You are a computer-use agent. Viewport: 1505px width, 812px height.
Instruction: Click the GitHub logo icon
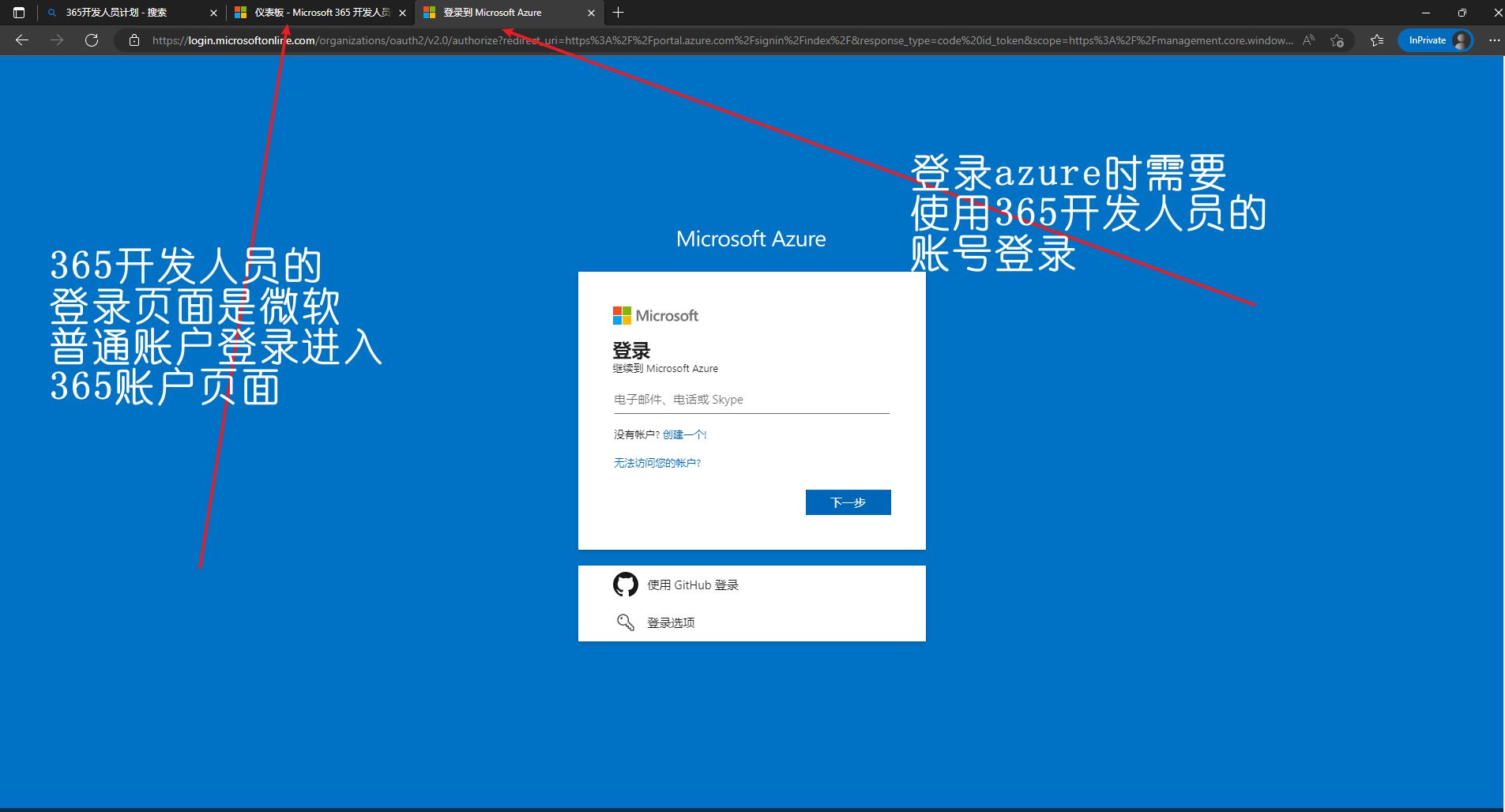[x=626, y=585]
